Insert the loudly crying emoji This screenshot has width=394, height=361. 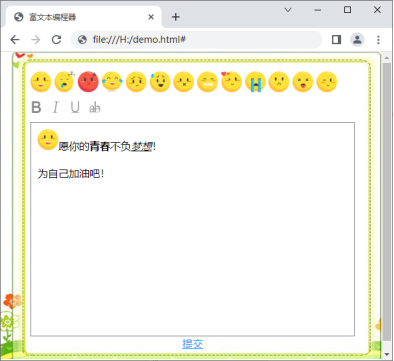point(255,82)
